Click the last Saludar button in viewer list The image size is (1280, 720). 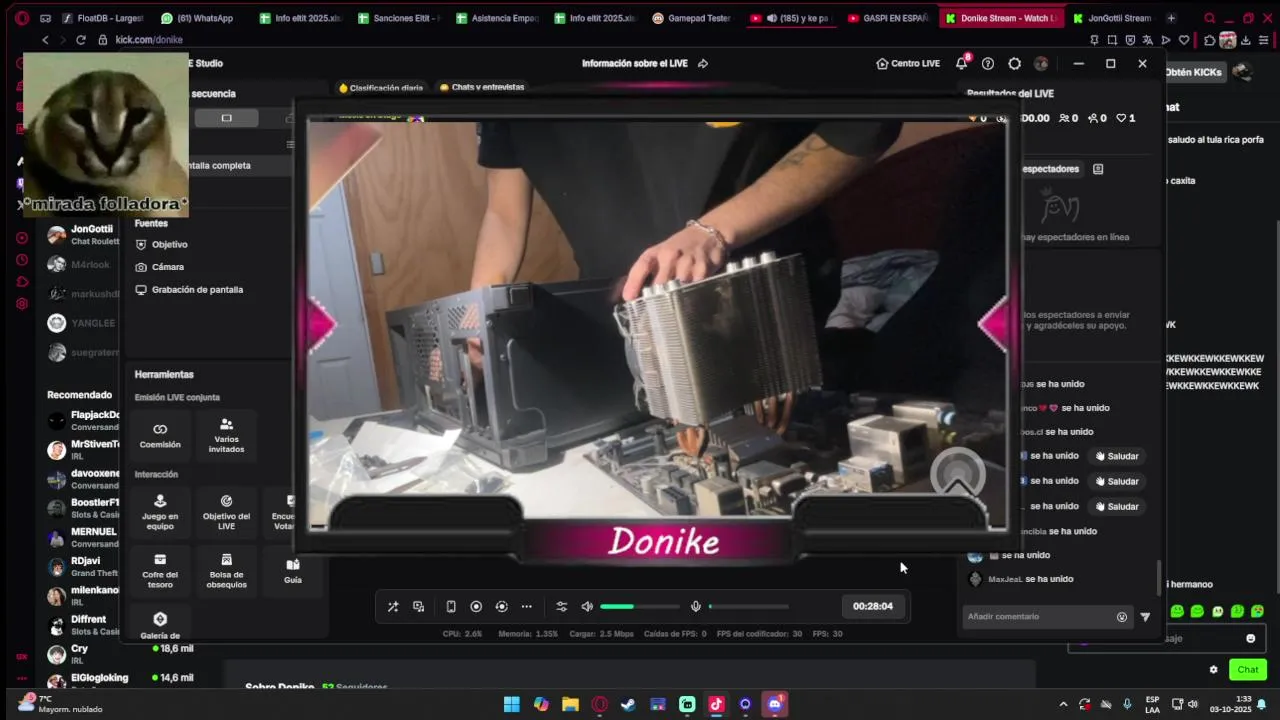(1116, 506)
